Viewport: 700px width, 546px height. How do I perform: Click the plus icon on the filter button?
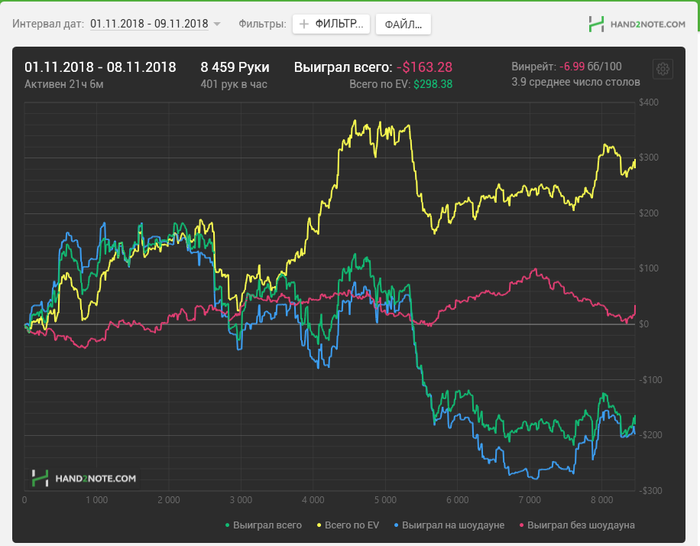click(x=304, y=24)
